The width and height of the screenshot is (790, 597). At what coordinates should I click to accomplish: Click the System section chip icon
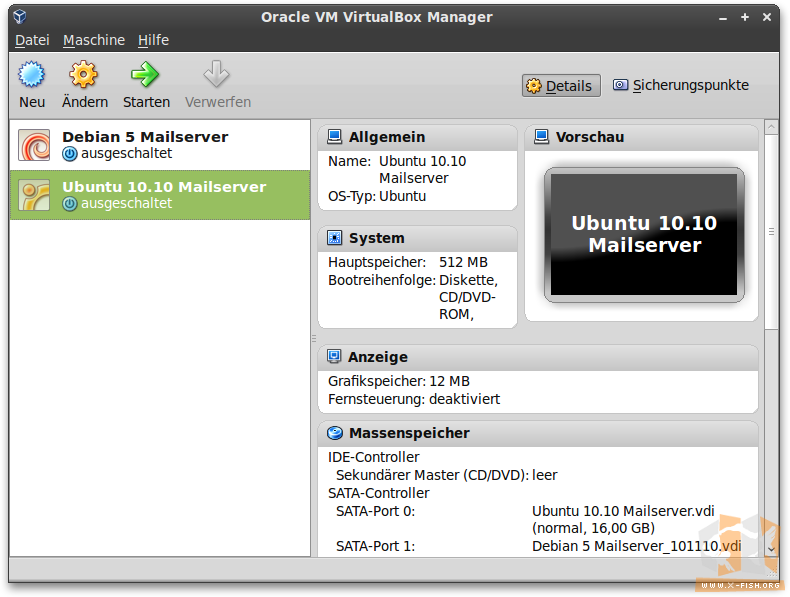click(x=335, y=238)
